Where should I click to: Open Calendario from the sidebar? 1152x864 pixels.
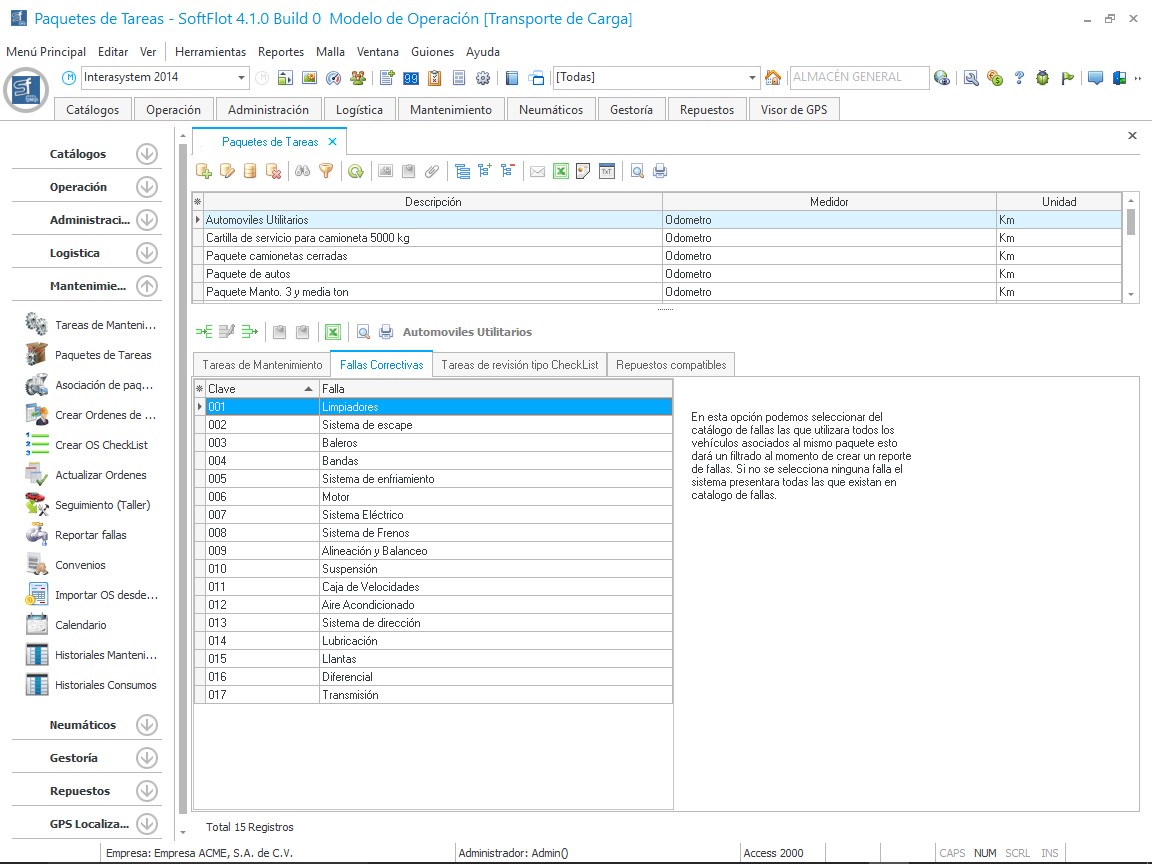coord(81,625)
